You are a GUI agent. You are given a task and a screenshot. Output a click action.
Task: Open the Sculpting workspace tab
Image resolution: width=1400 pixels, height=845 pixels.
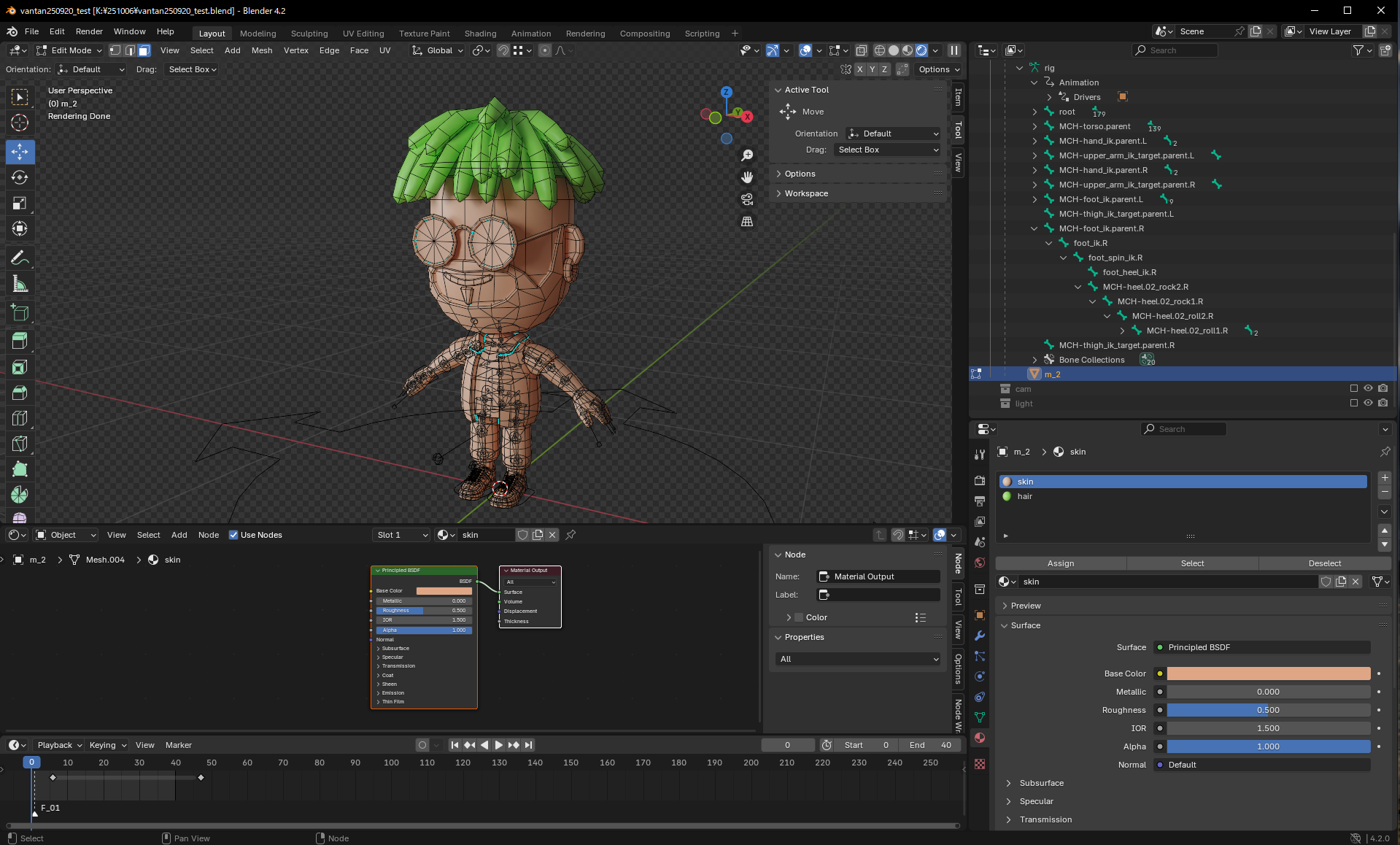point(309,34)
